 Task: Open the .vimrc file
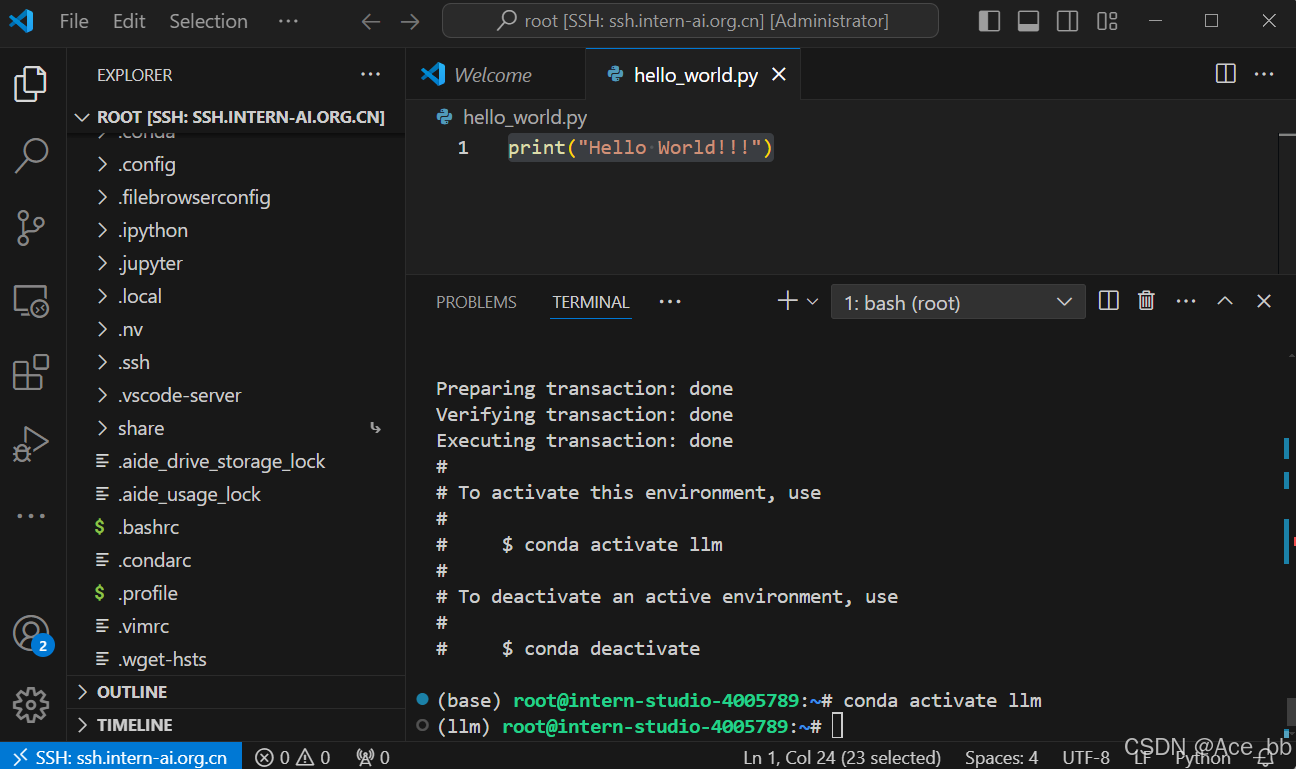pyautogui.click(x=236, y=626)
